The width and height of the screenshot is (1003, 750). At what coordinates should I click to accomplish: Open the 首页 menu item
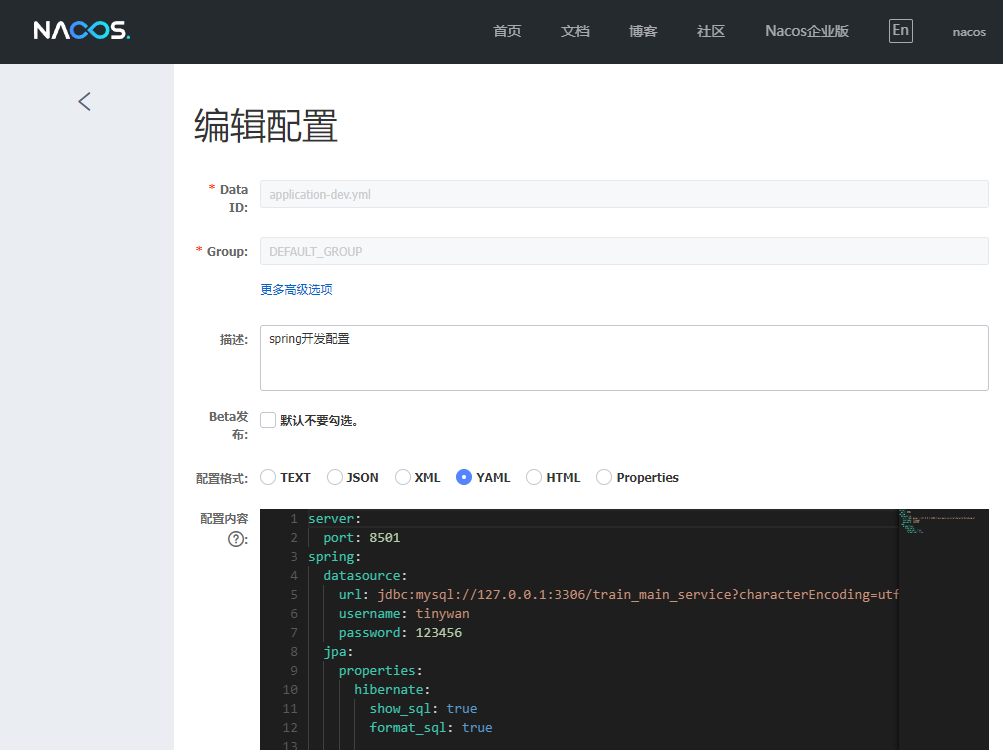[507, 31]
